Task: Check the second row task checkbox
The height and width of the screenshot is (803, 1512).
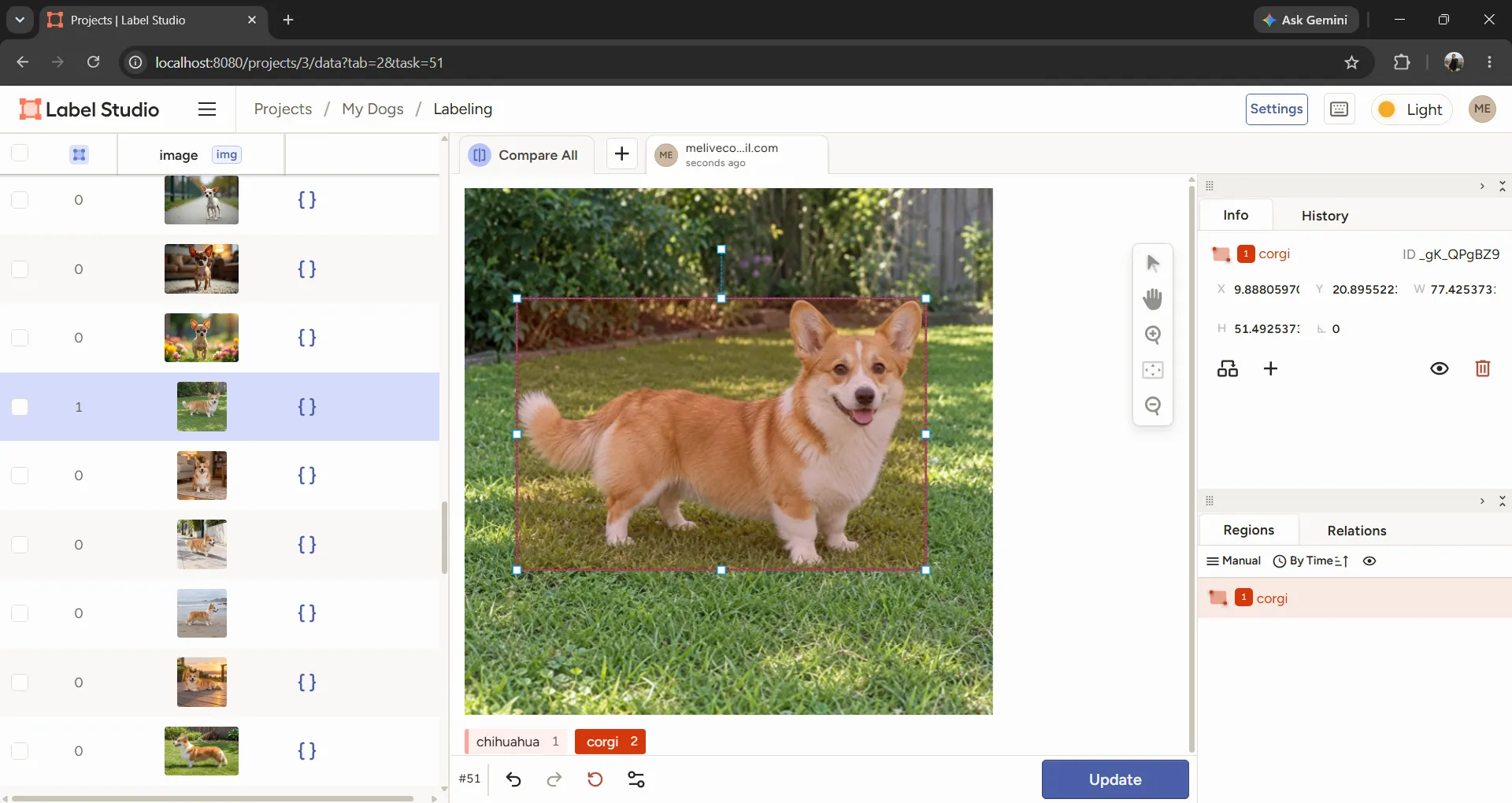Action: click(x=20, y=269)
